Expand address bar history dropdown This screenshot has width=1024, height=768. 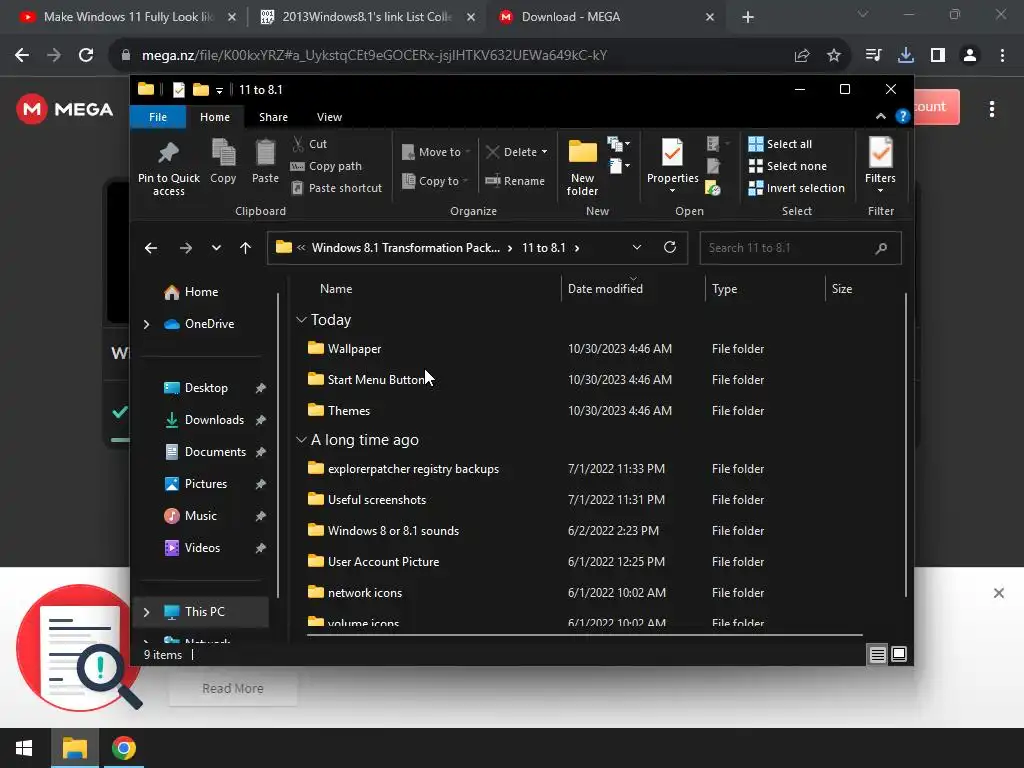pos(637,248)
